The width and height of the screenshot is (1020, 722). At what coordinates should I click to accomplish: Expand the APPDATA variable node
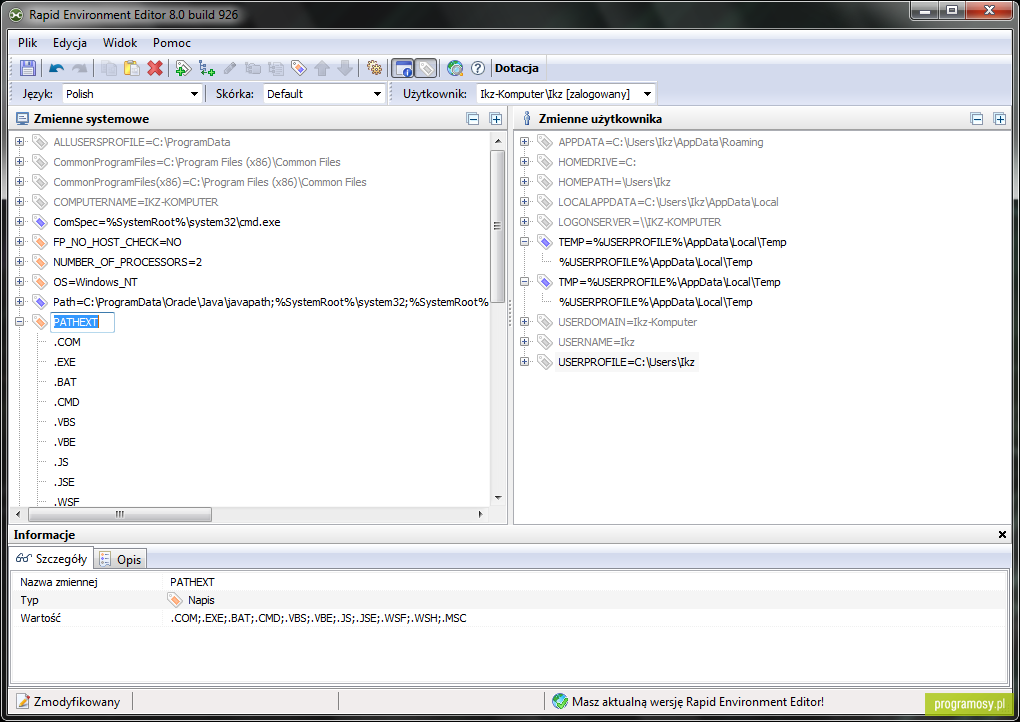(524, 142)
